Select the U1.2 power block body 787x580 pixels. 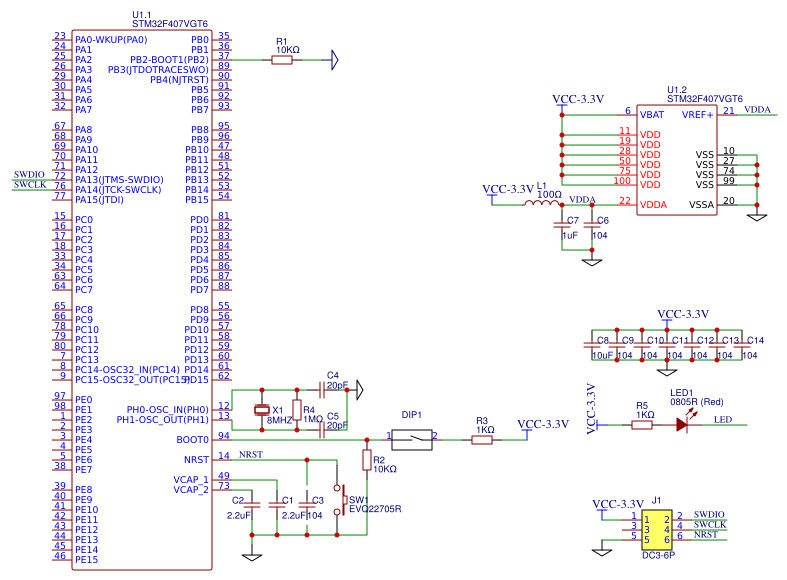(x=677, y=160)
